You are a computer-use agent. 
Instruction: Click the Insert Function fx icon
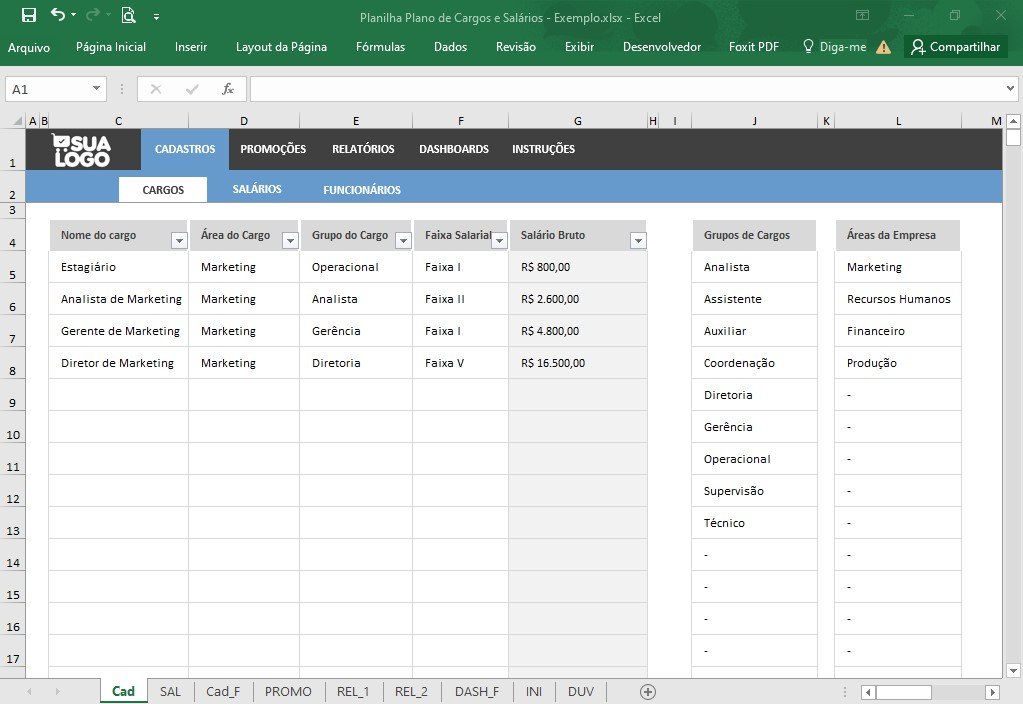[x=227, y=89]
